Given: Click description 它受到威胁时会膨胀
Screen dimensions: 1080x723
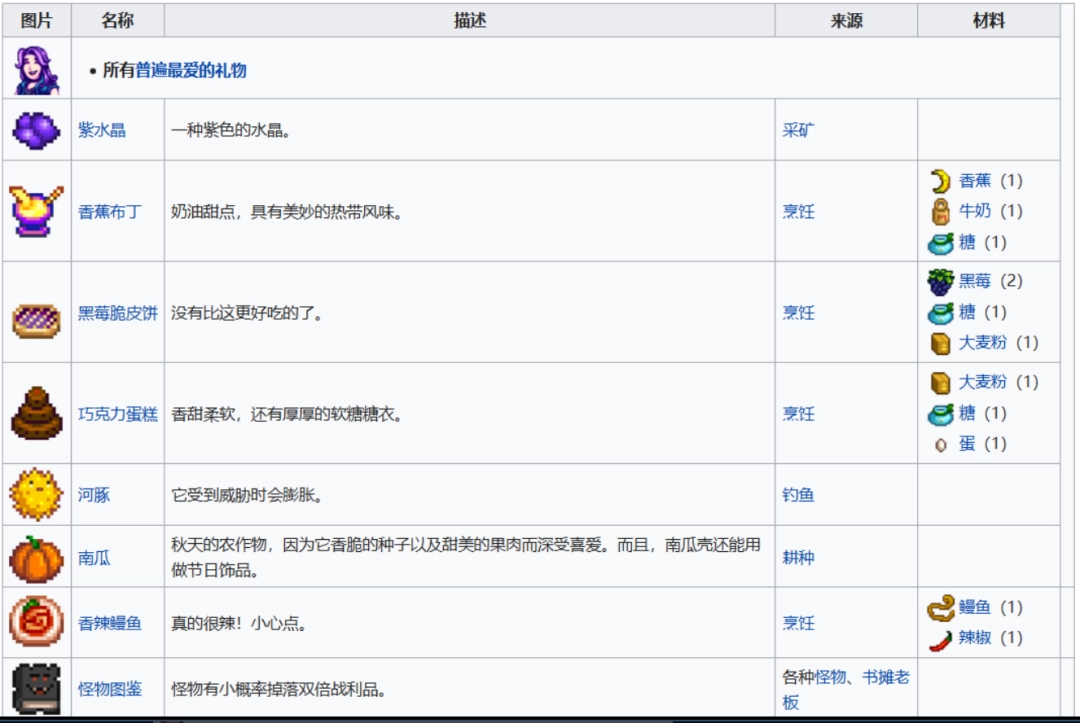Looking at the screenshot, I should tap(247, 494).
